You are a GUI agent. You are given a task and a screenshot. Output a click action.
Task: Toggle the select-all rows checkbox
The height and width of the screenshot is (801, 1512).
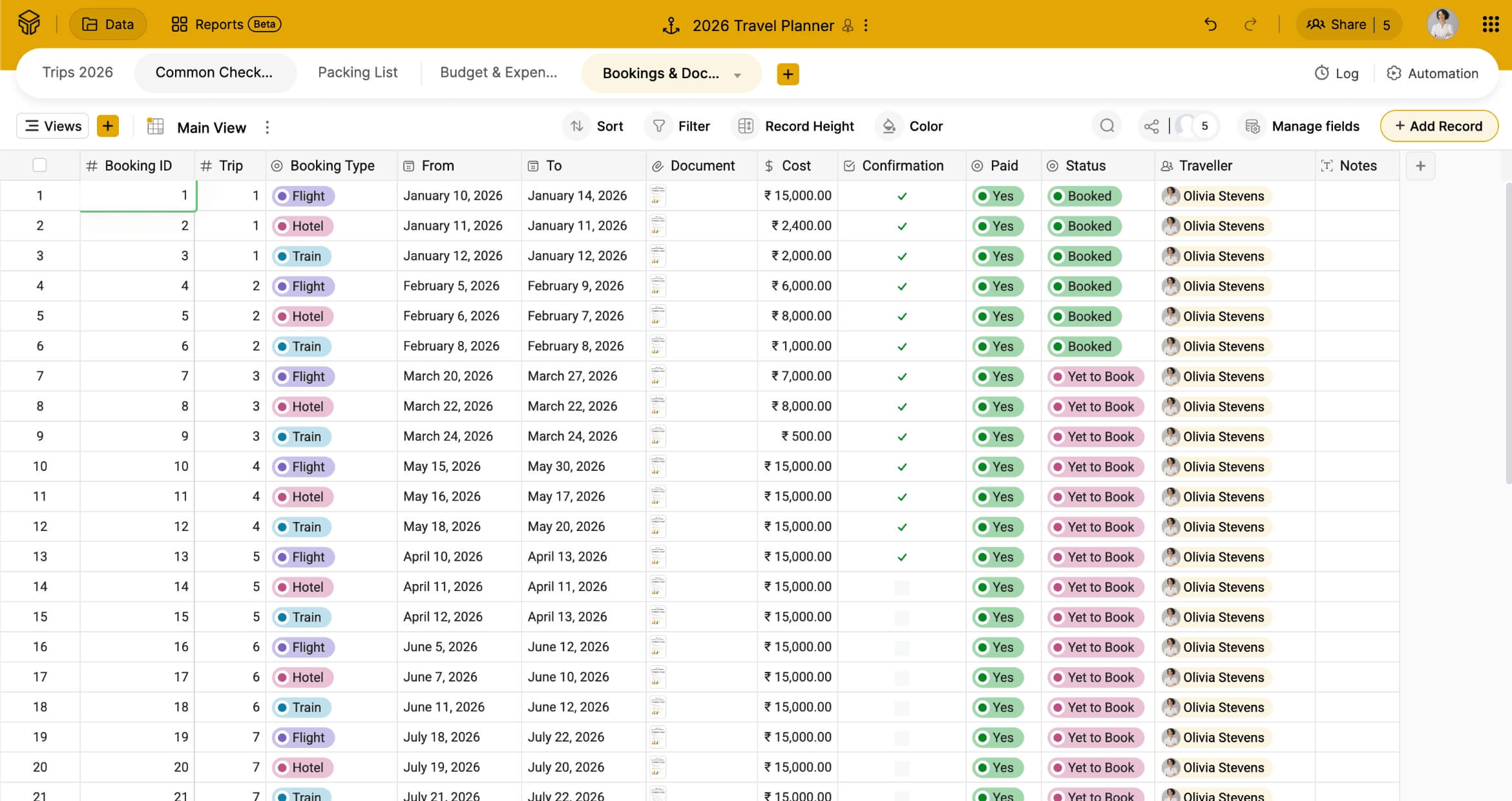(39, 165)
